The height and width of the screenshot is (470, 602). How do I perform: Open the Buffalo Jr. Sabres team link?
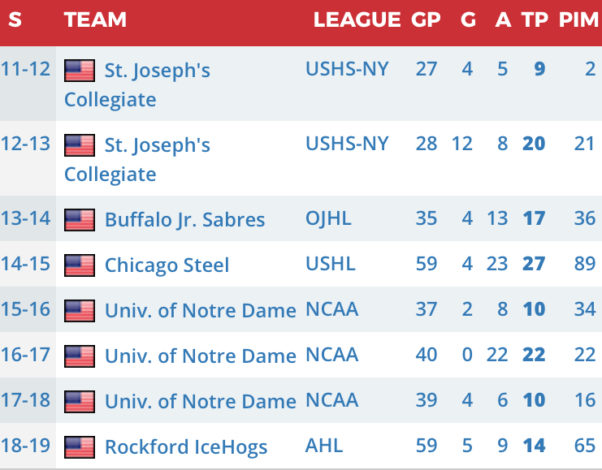(x=185, y=220)
